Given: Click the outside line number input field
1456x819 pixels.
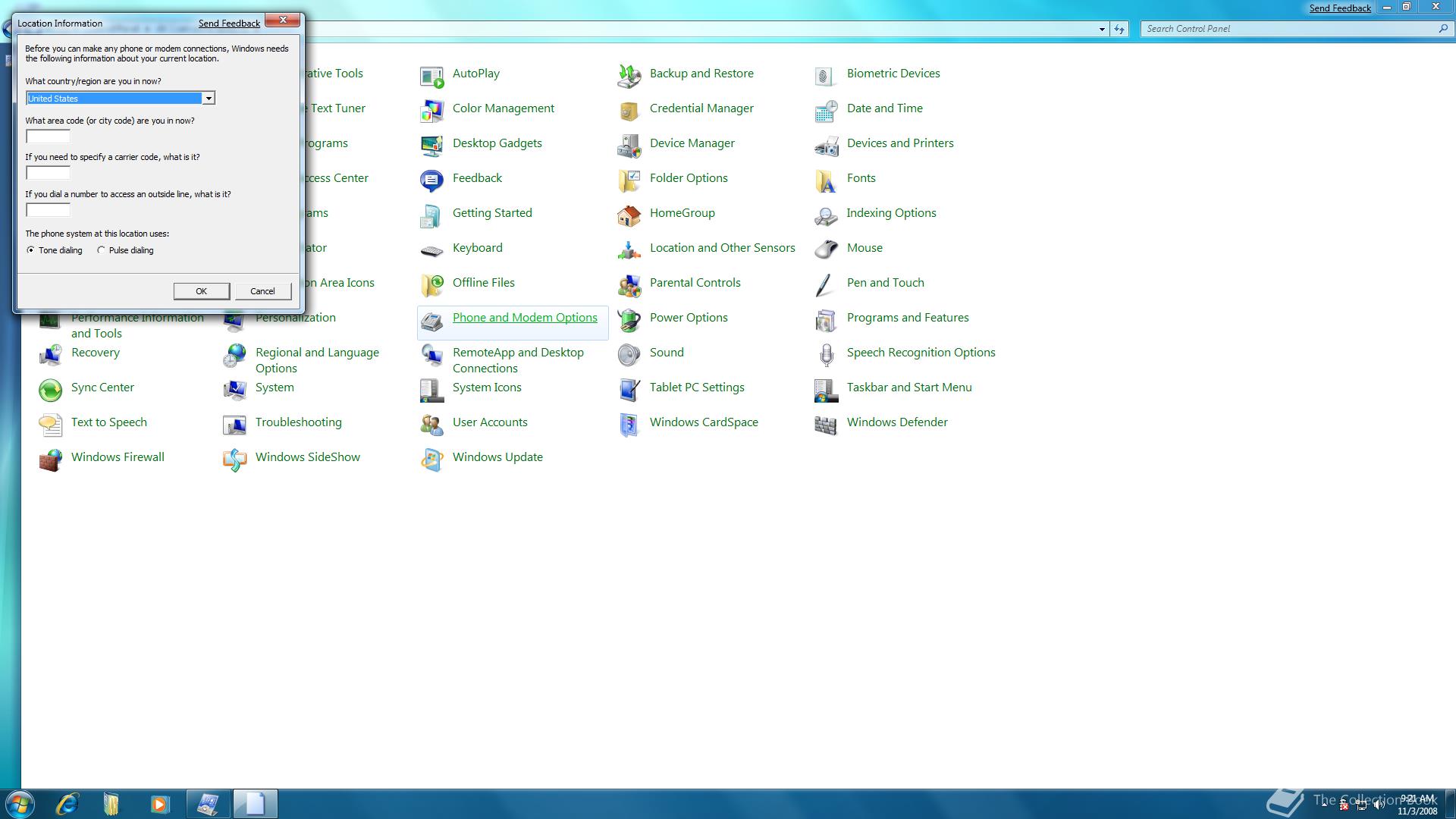Looking at the screenshot, I should [48, 210].
